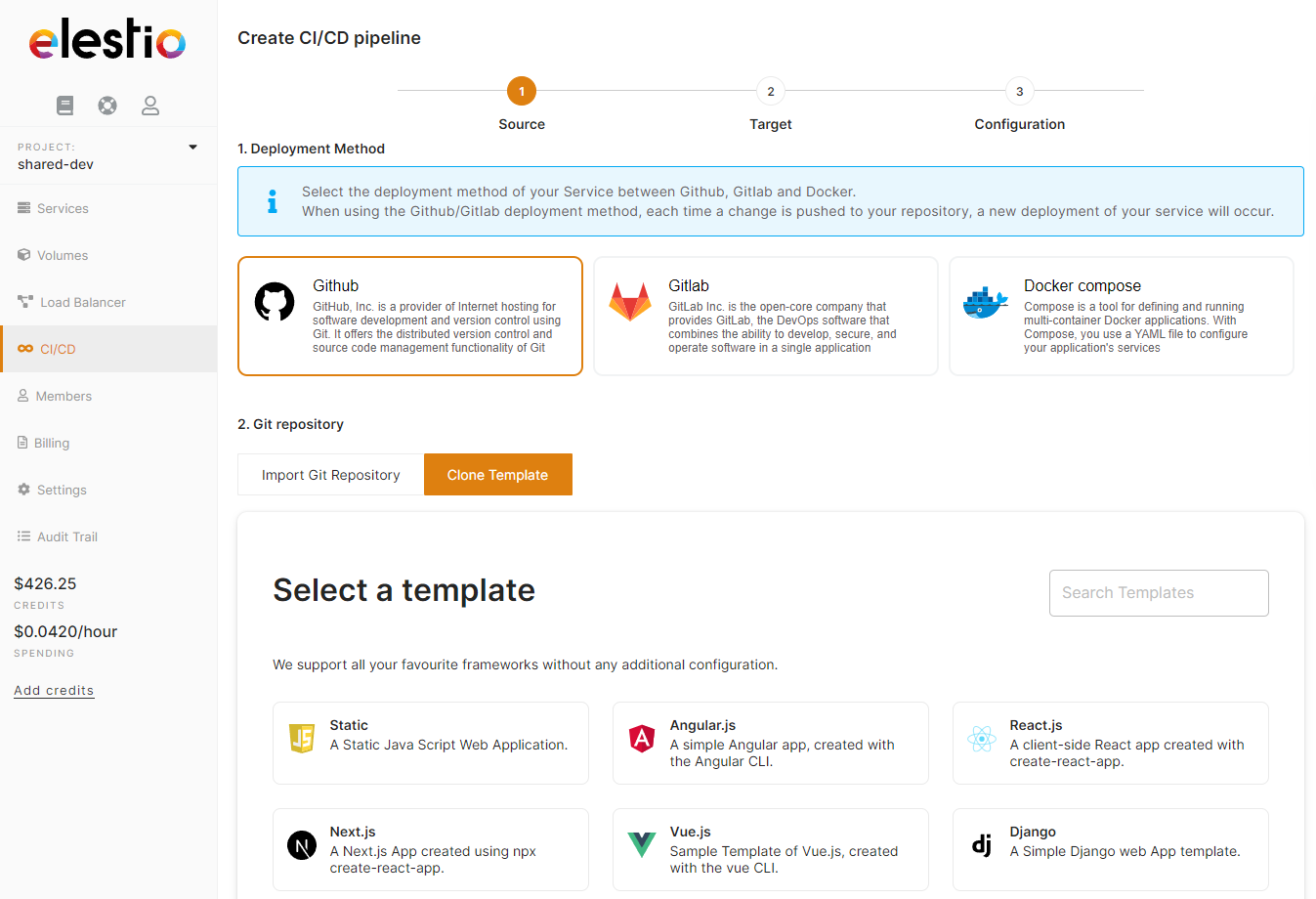Choose the Docker compose deployment method
The image size is (1316, 899).
pyautogui.click(x=1121, y=316)
